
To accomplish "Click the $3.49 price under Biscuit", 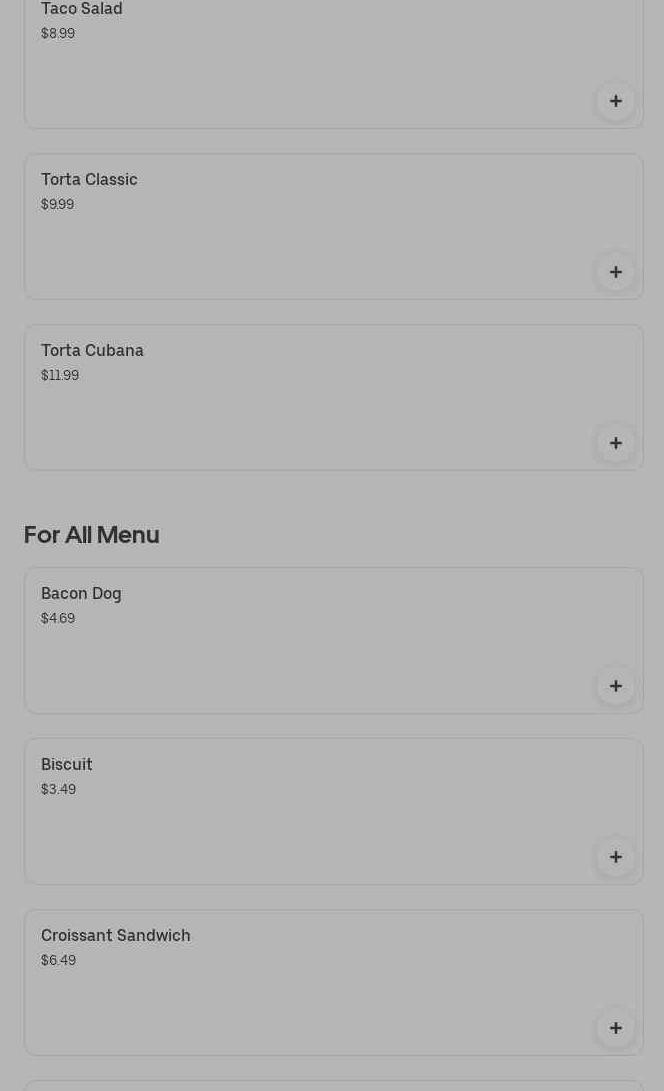I will 58,790.
